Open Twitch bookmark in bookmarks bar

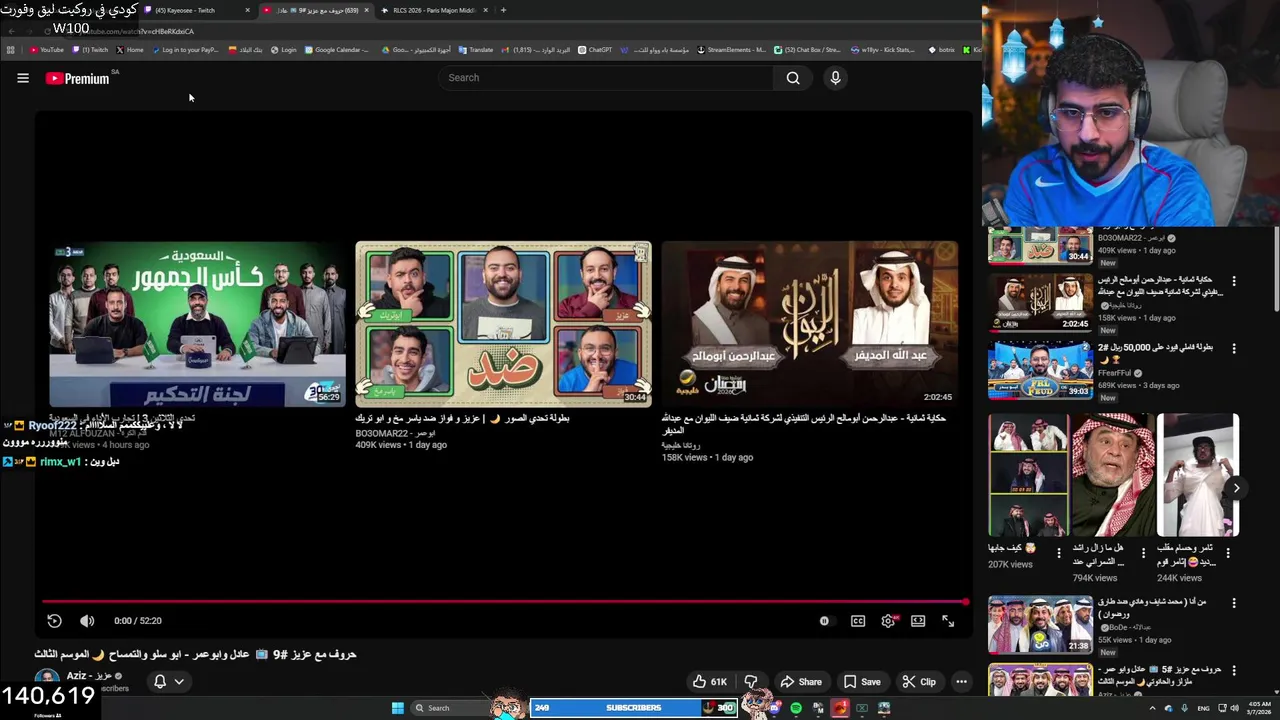click(x=90, y=50)
